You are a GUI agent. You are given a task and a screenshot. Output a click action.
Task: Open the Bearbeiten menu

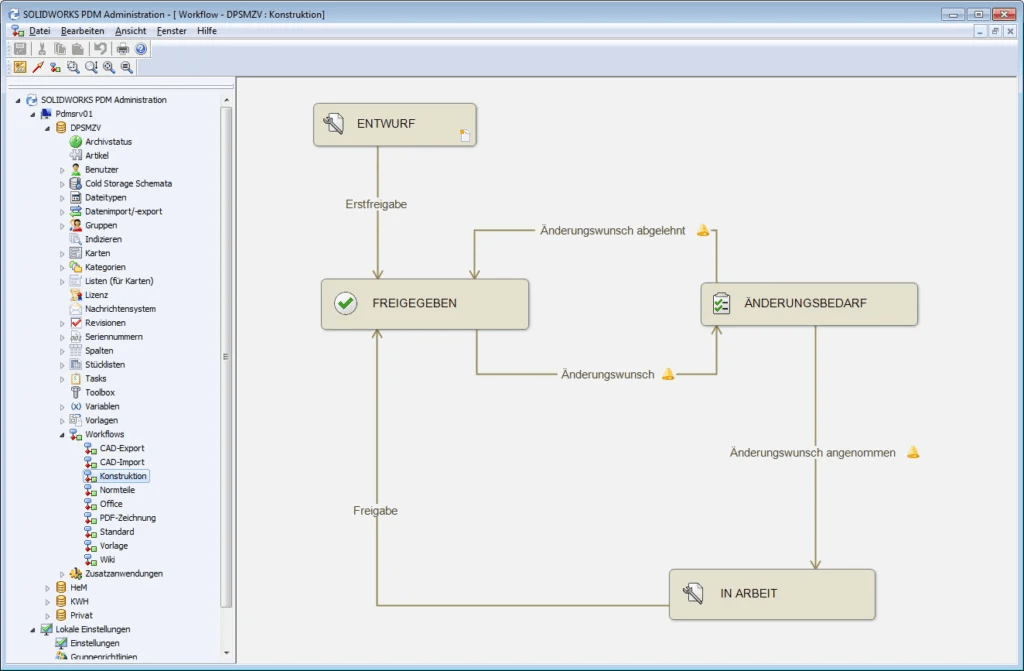click(82, 31)
